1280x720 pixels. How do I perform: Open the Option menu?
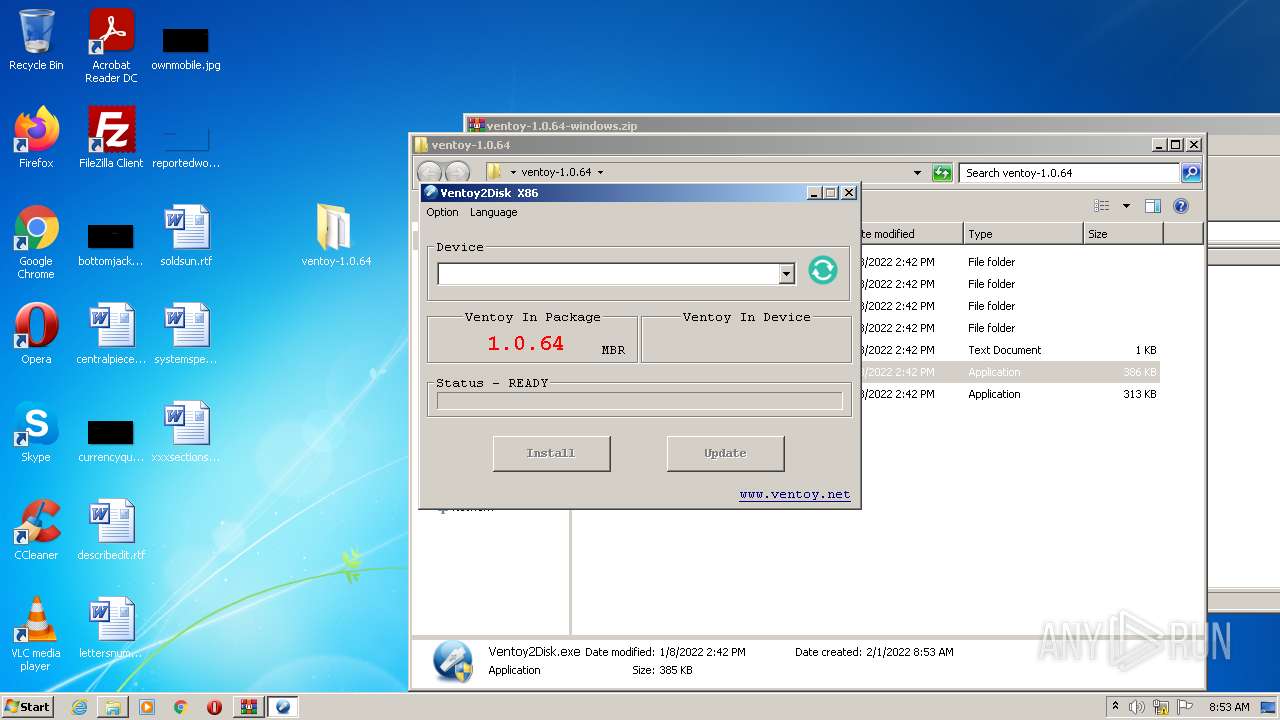tap(442, 212)
